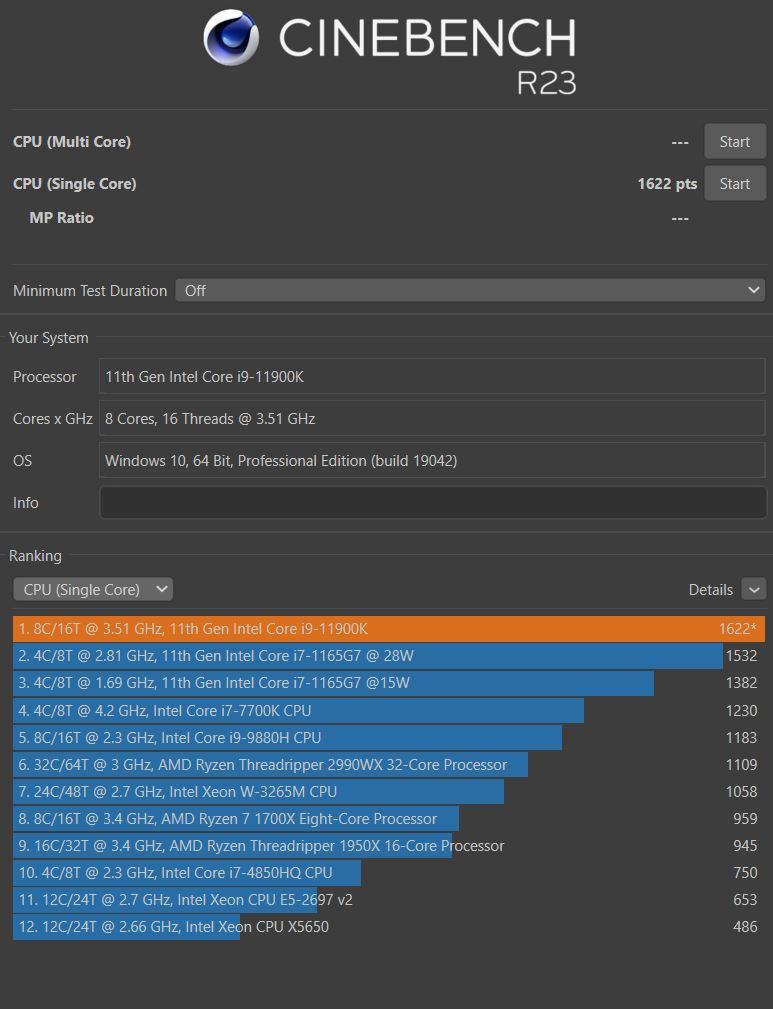Select ranking row Threadripper 1950X 16-Core
This screenshot has width=773, height=1009.
389,846
